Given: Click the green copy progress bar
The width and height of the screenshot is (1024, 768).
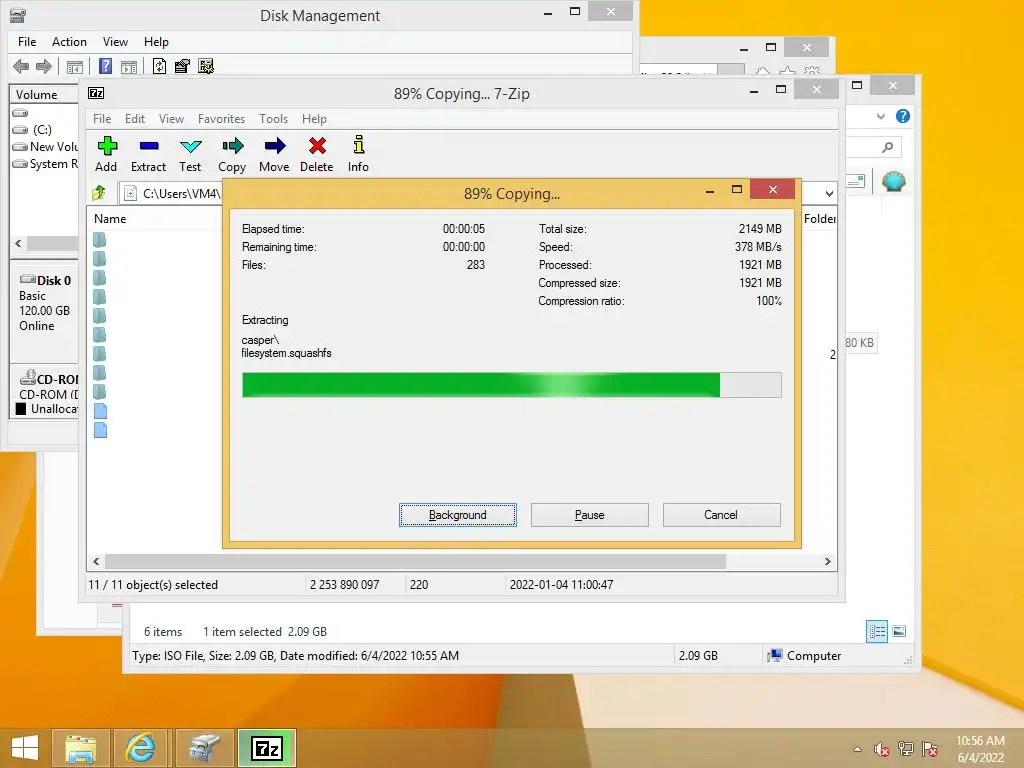Looking at the screenshot, I should (x=511, y=385).
